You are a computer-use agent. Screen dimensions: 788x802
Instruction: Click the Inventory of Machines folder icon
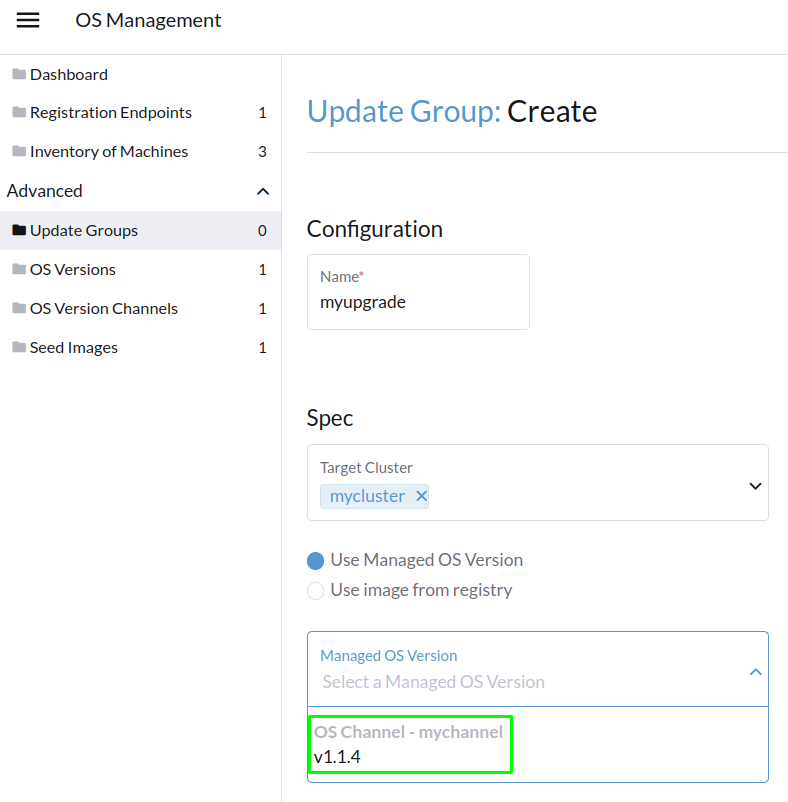[17, 151]
